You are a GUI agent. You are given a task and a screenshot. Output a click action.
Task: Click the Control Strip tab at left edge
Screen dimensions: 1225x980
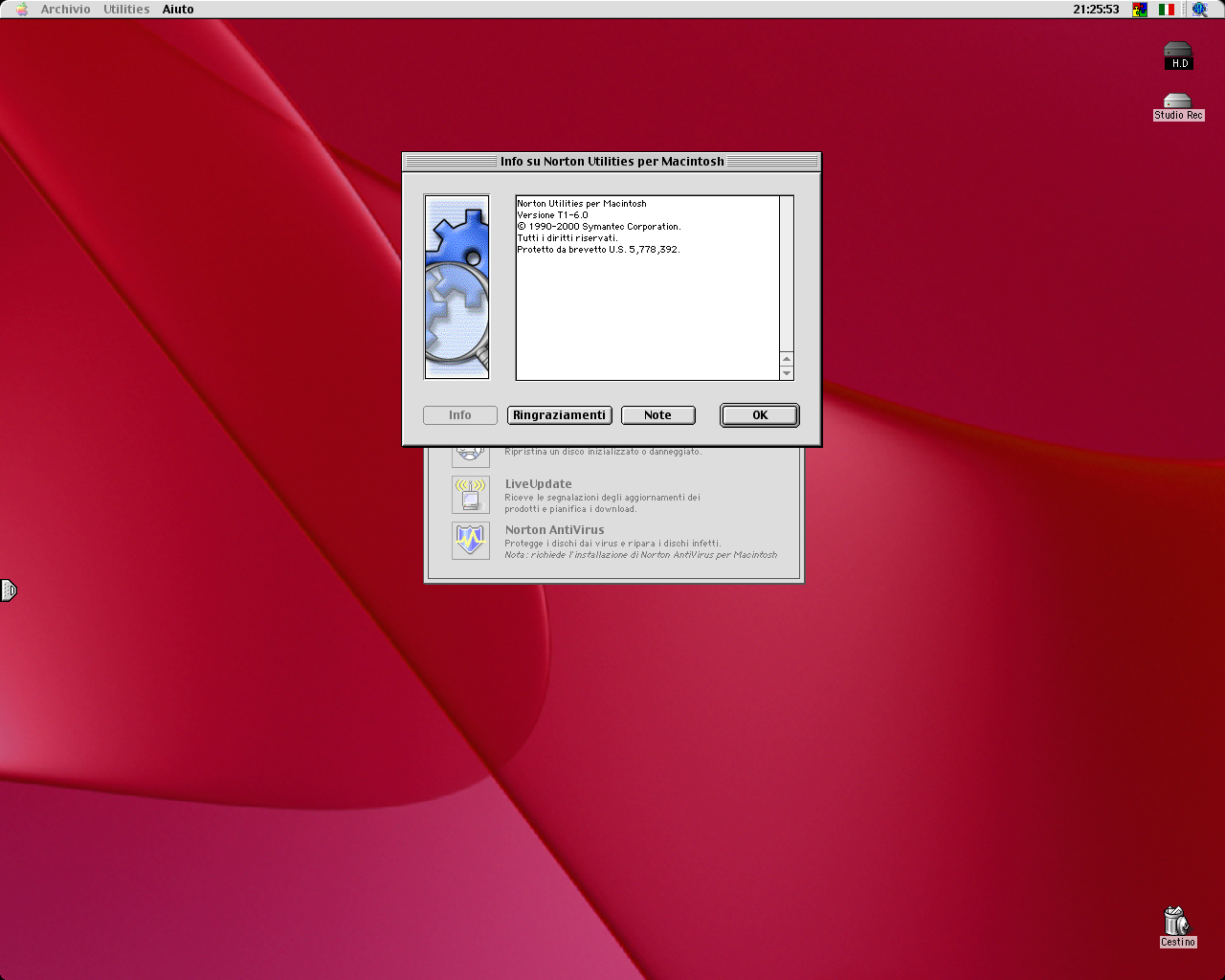pyautogui.click(x=9, y=590)
